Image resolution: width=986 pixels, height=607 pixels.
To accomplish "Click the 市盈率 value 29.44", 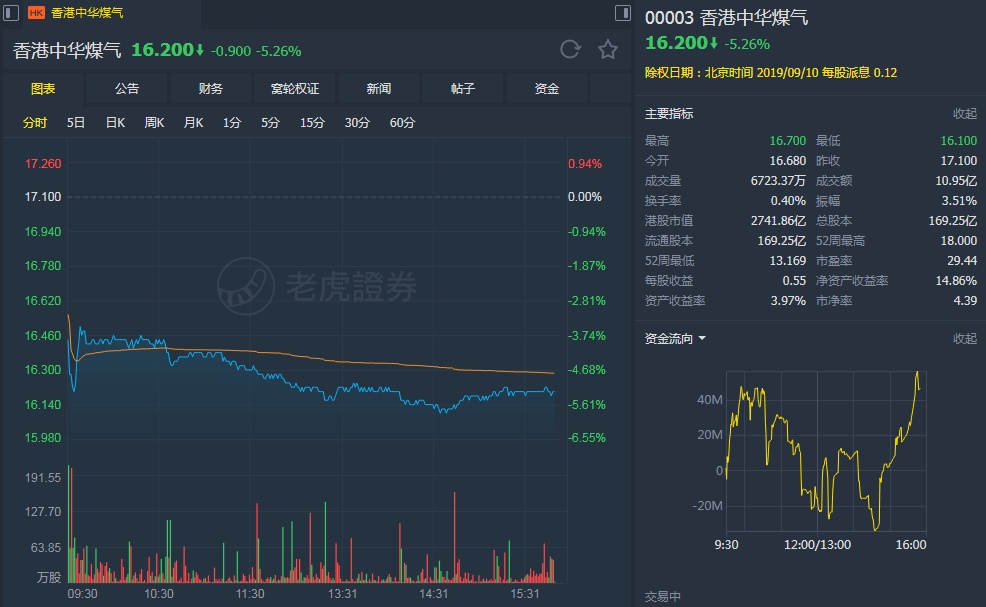I will click(x=962, y=261).
